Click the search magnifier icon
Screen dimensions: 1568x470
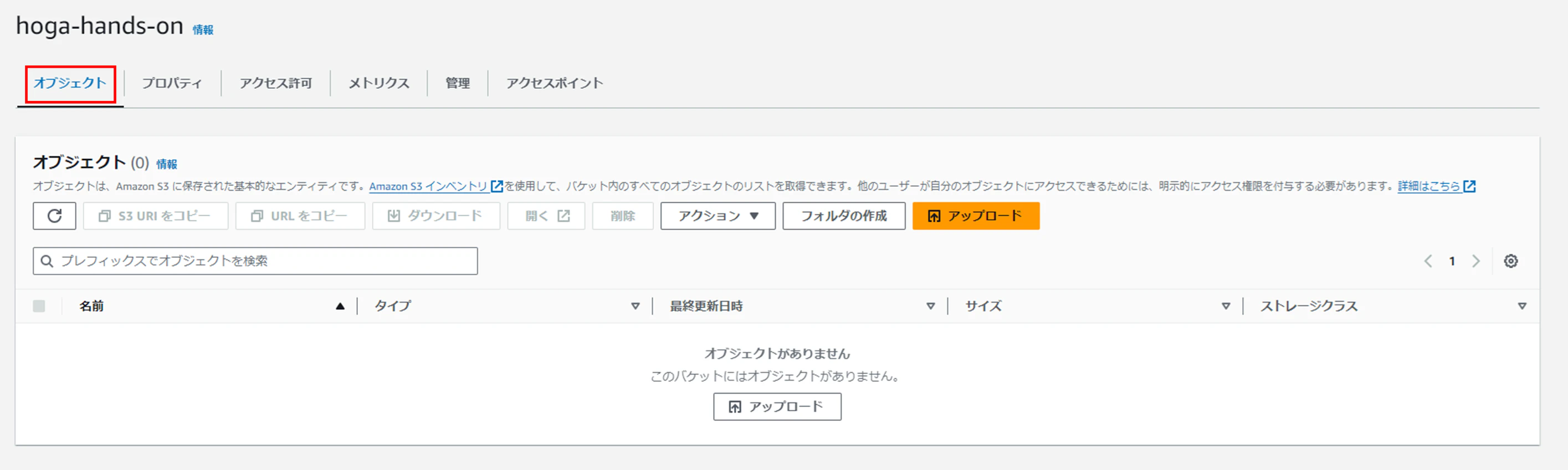[x=47, y=261]
